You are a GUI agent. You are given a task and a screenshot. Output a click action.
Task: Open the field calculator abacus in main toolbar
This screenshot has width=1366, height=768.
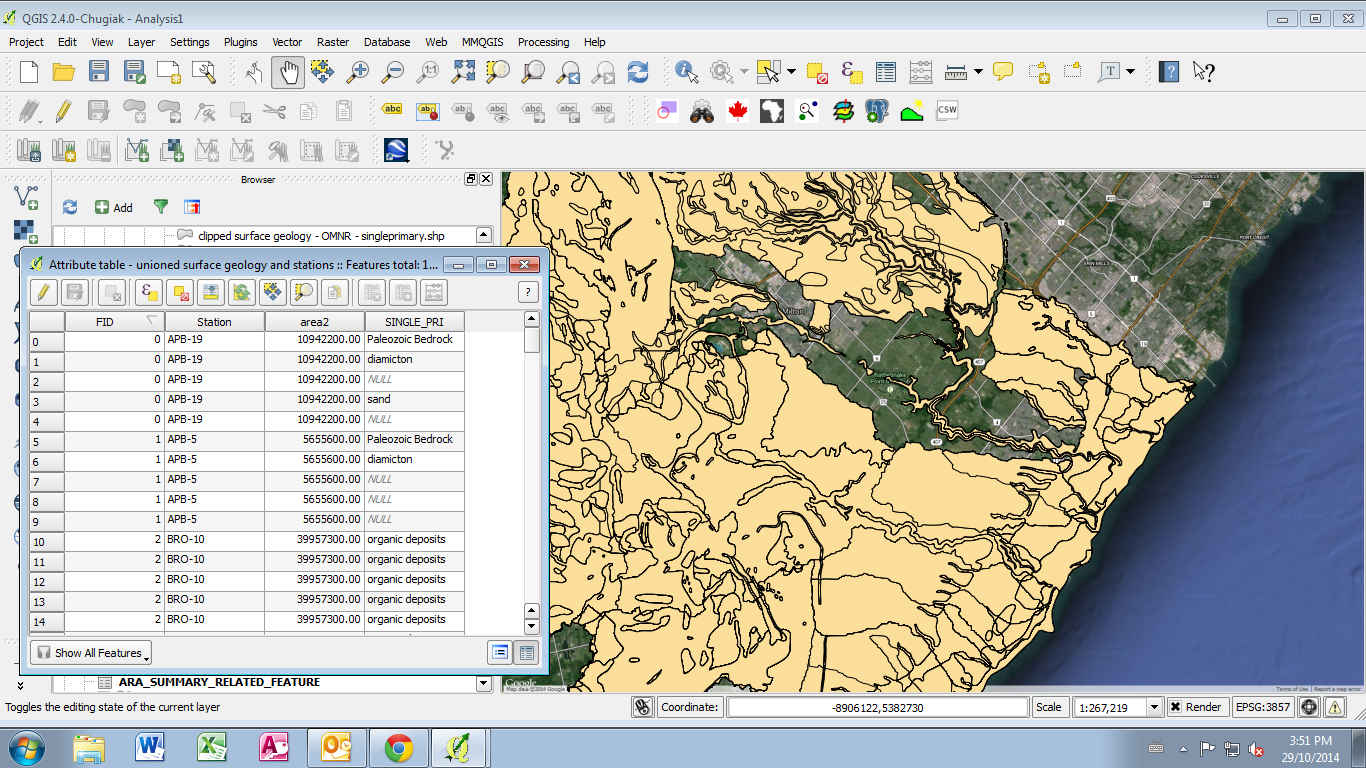tap(920, 72)
